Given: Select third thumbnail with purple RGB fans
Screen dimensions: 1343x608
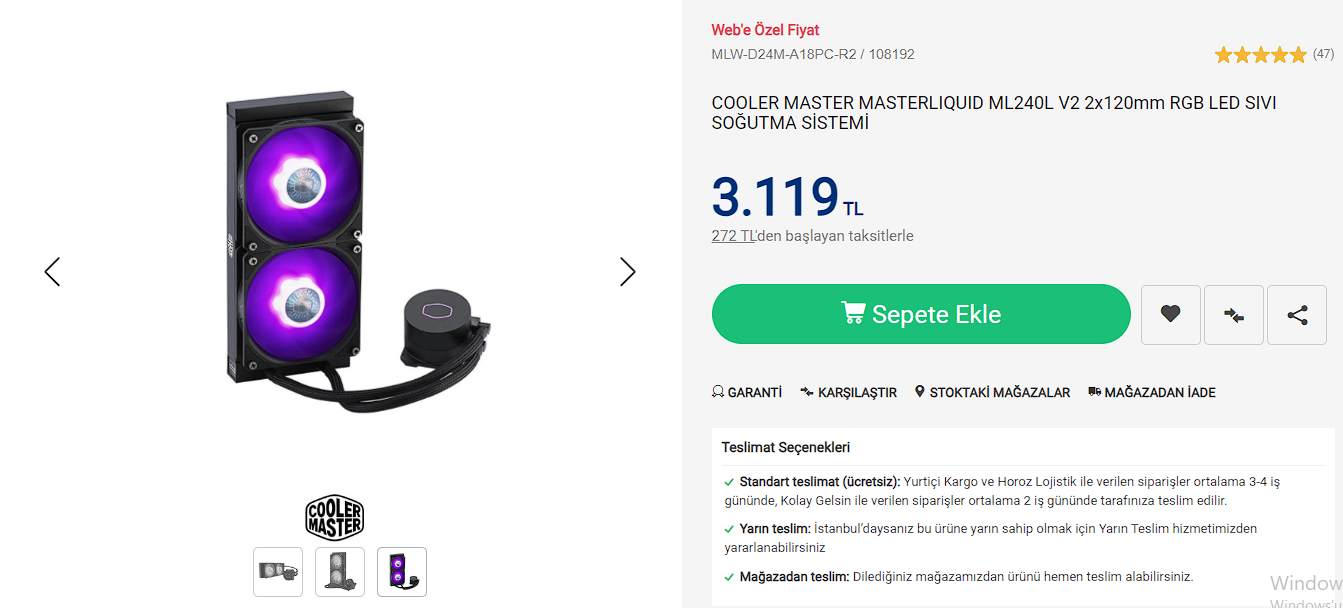Looking at the screenshot, I should tap(402, 572).
